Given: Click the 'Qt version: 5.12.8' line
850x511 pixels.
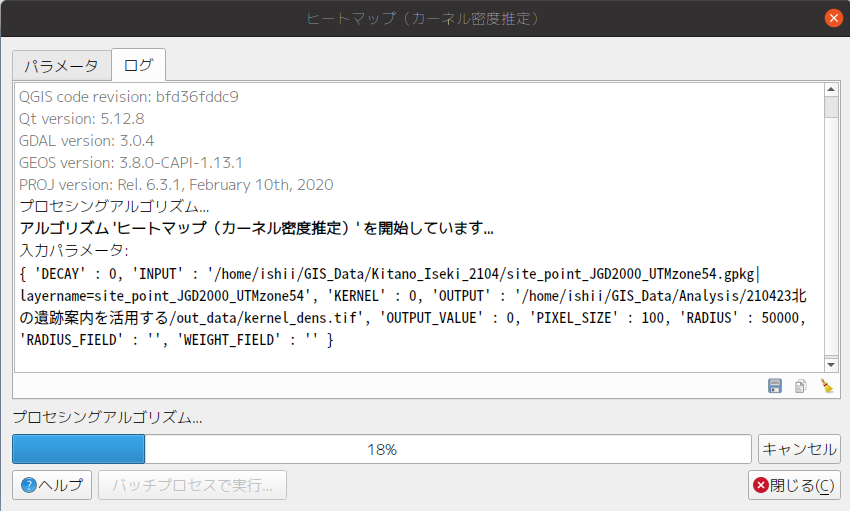Looking at the screenshot, I should point(81,119).
